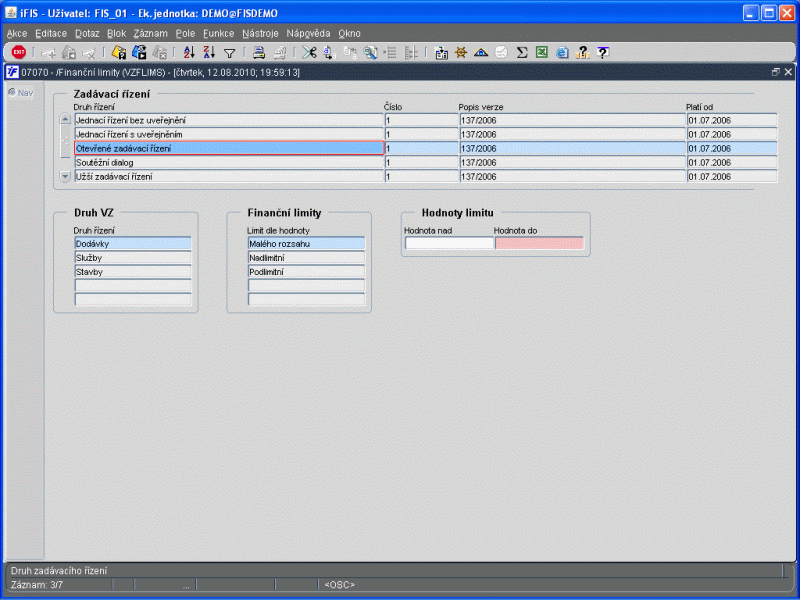800x600 pixels.
Task: Open the Nápověda menu
Action: point(308,34)
